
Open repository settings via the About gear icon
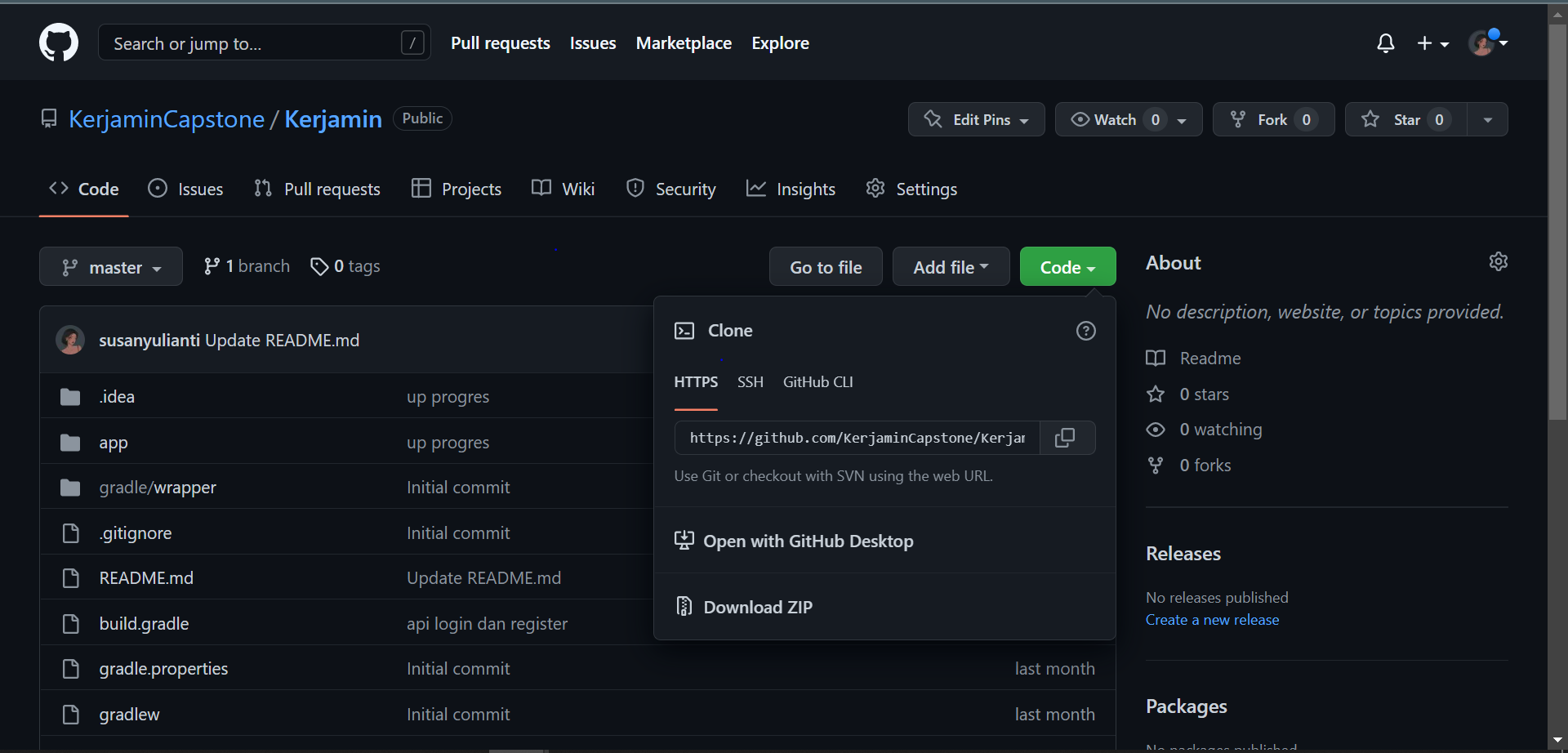[x=1499, y=261]
